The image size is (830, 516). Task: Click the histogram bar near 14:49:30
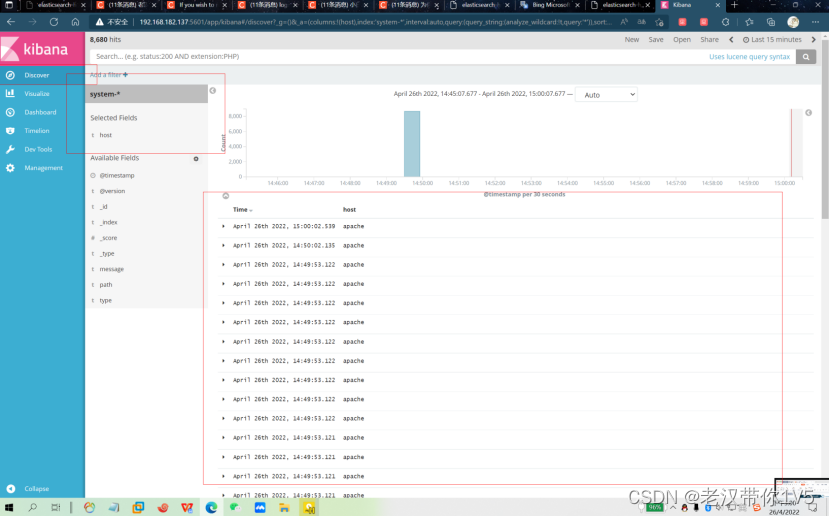click(412, 144)
